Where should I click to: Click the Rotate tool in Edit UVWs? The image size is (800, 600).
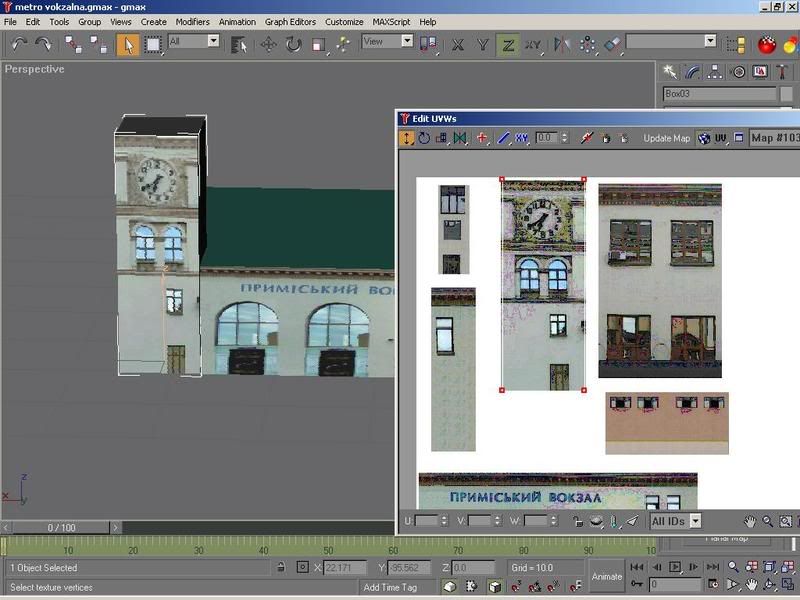pyautogui.click(x=424, y=138)
